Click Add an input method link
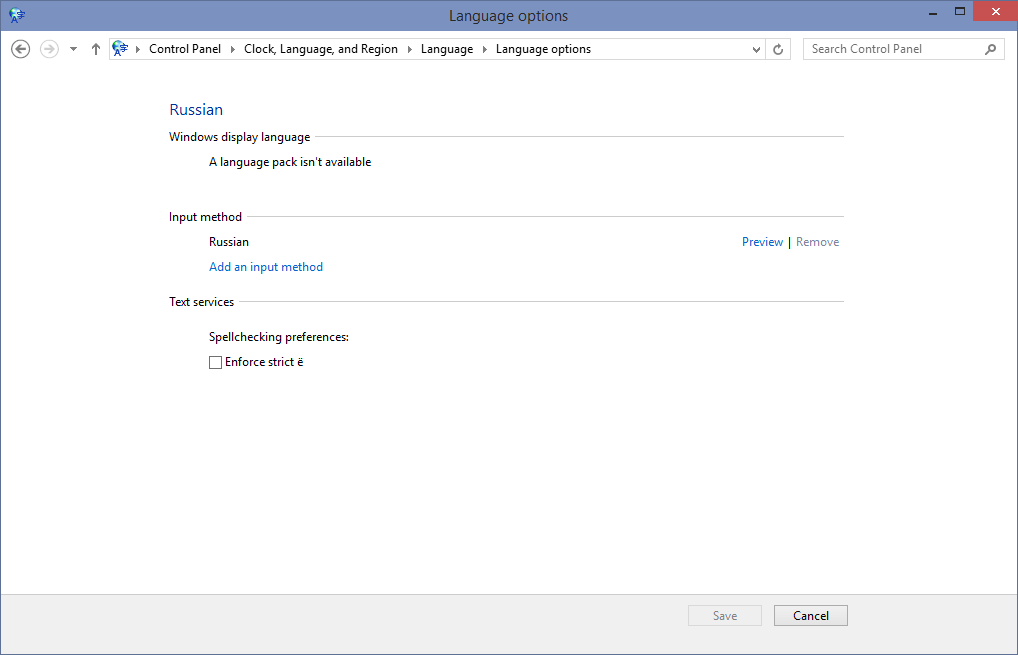 (x=266, y=267)
